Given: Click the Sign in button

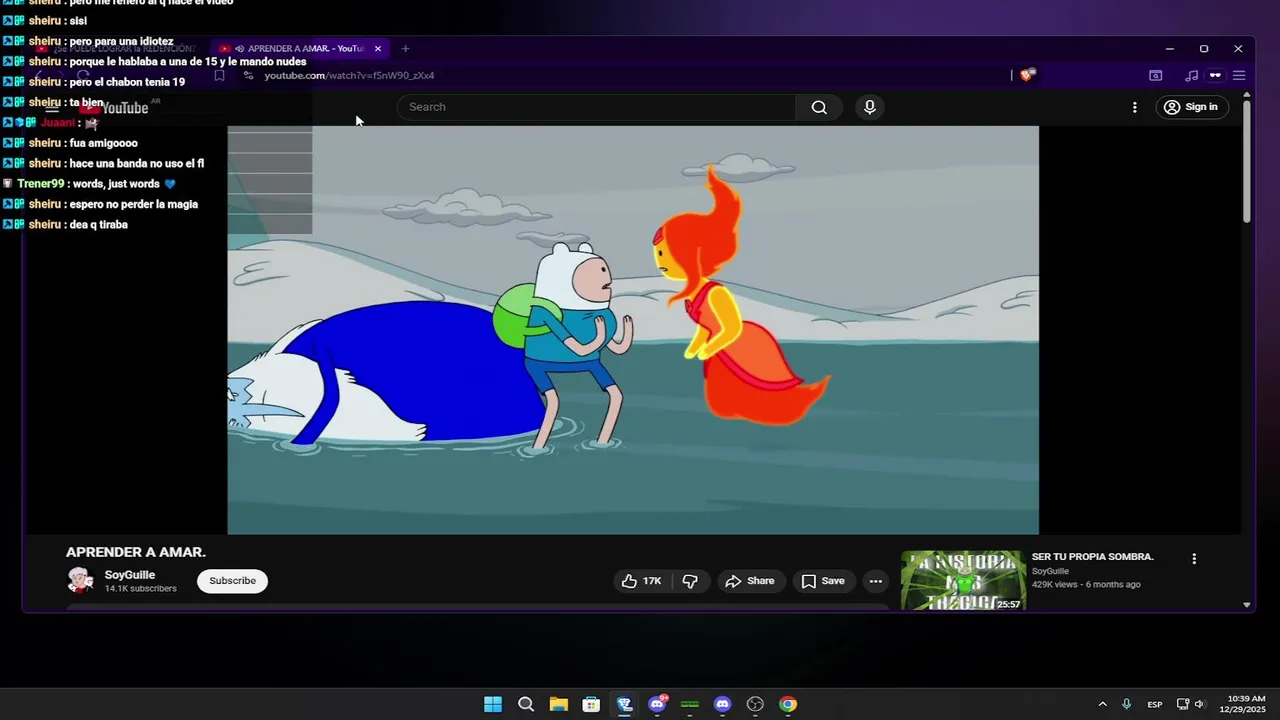Looking at the screenshot, I should coord(1192,107).
